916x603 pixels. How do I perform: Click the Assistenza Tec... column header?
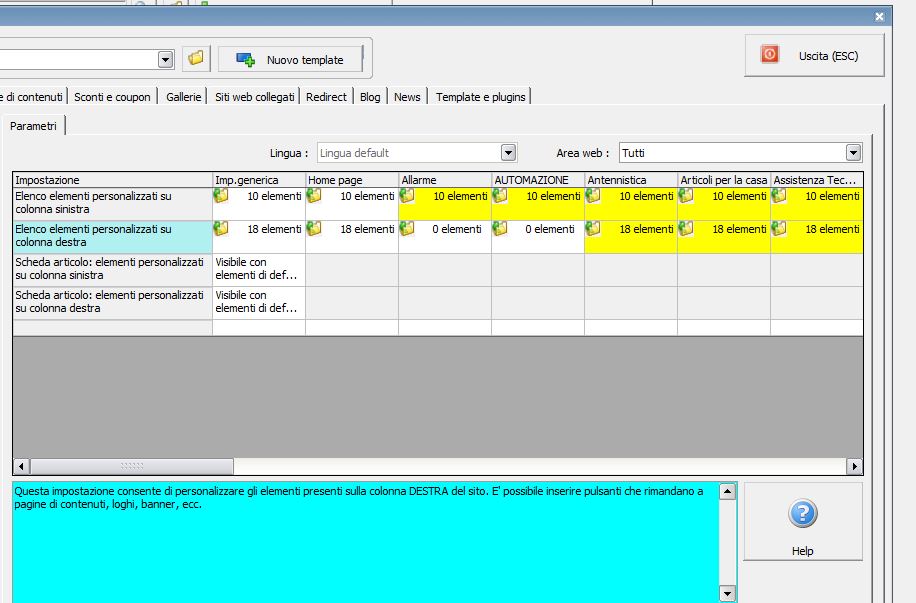816,180
